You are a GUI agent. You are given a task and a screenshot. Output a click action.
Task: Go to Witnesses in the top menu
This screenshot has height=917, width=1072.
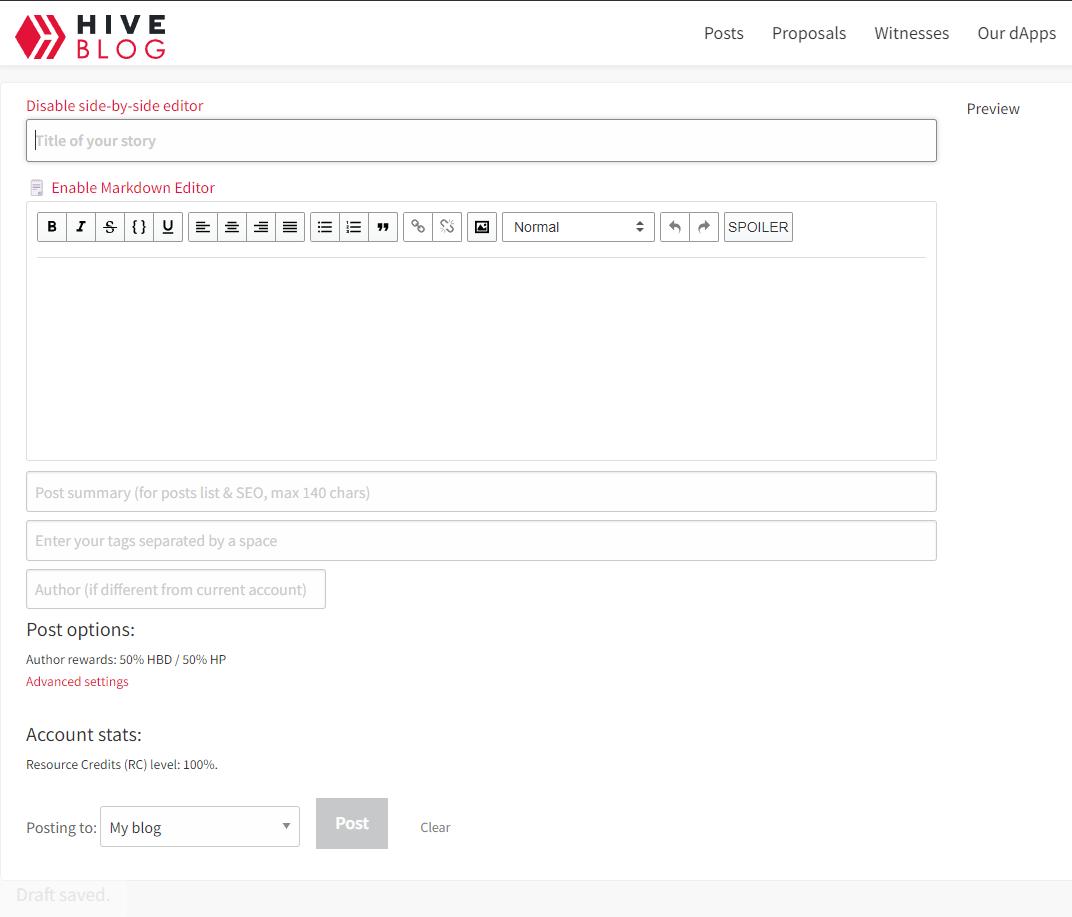(x=911, y=33)
